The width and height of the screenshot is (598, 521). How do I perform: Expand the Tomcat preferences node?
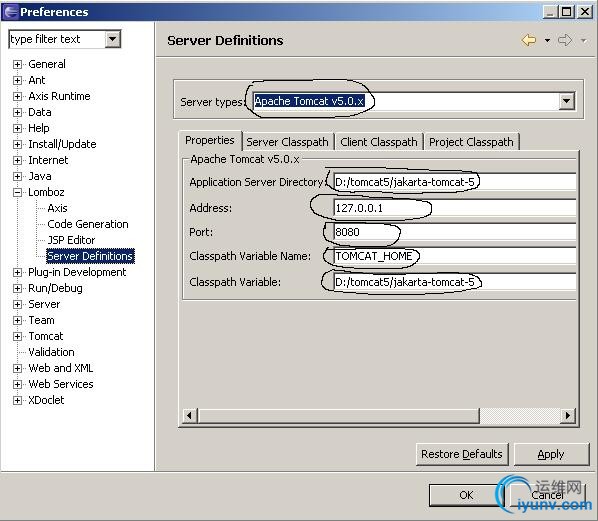pyautogui.click(x=17, y=336)
